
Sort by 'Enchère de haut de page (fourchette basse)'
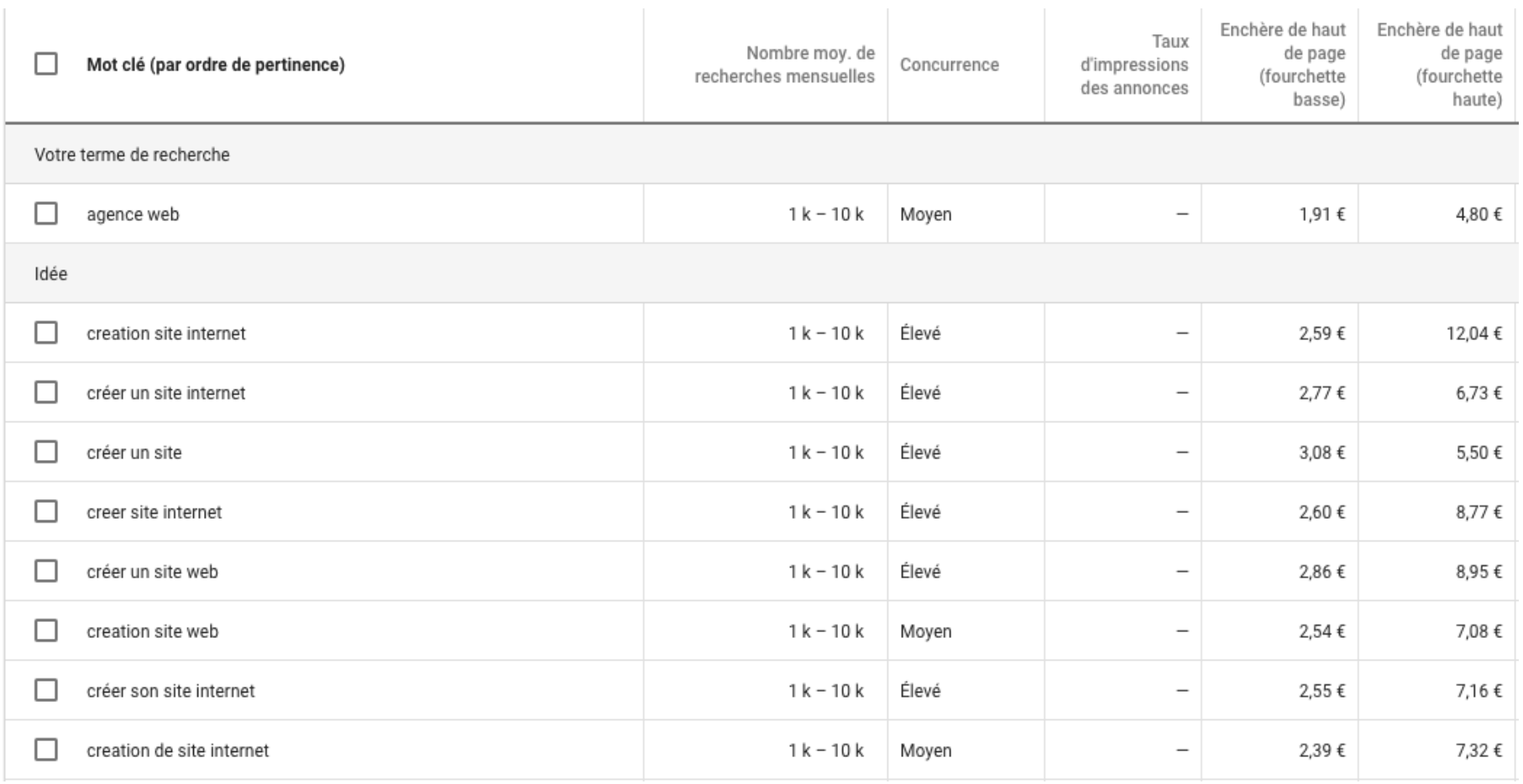click(x=1282, y=65)
